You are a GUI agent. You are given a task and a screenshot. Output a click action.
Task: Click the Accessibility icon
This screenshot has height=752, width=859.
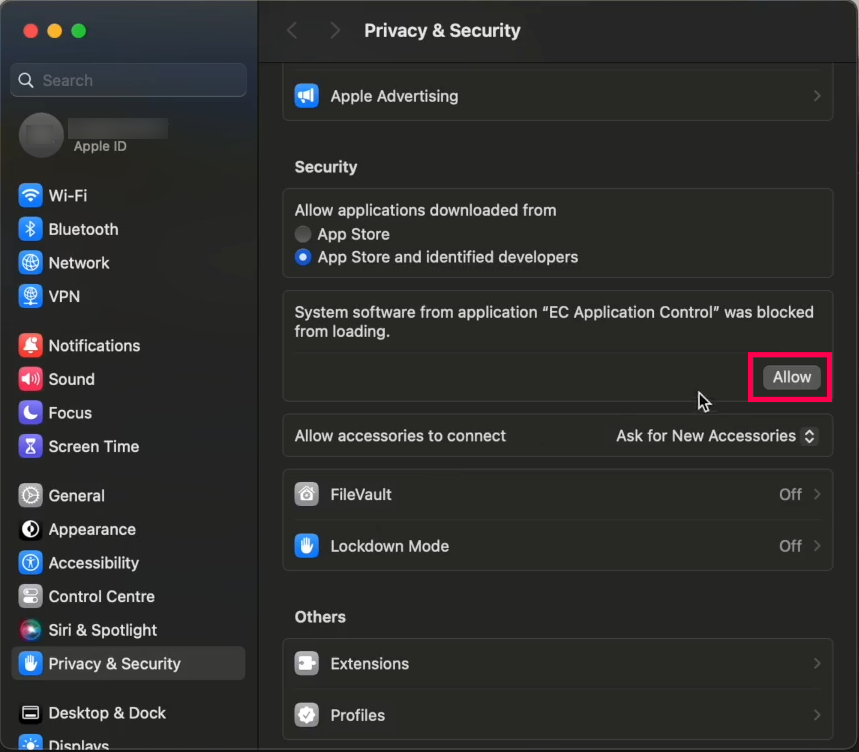tap(30, 562)
